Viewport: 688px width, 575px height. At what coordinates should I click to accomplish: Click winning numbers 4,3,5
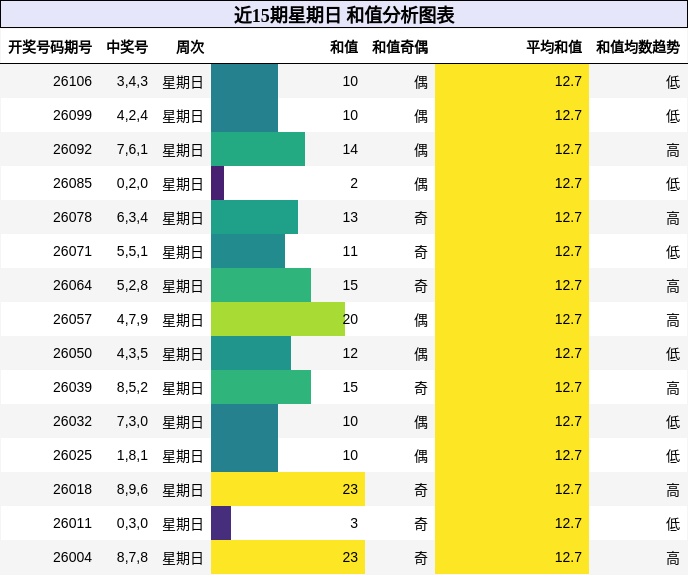[132, 353]
